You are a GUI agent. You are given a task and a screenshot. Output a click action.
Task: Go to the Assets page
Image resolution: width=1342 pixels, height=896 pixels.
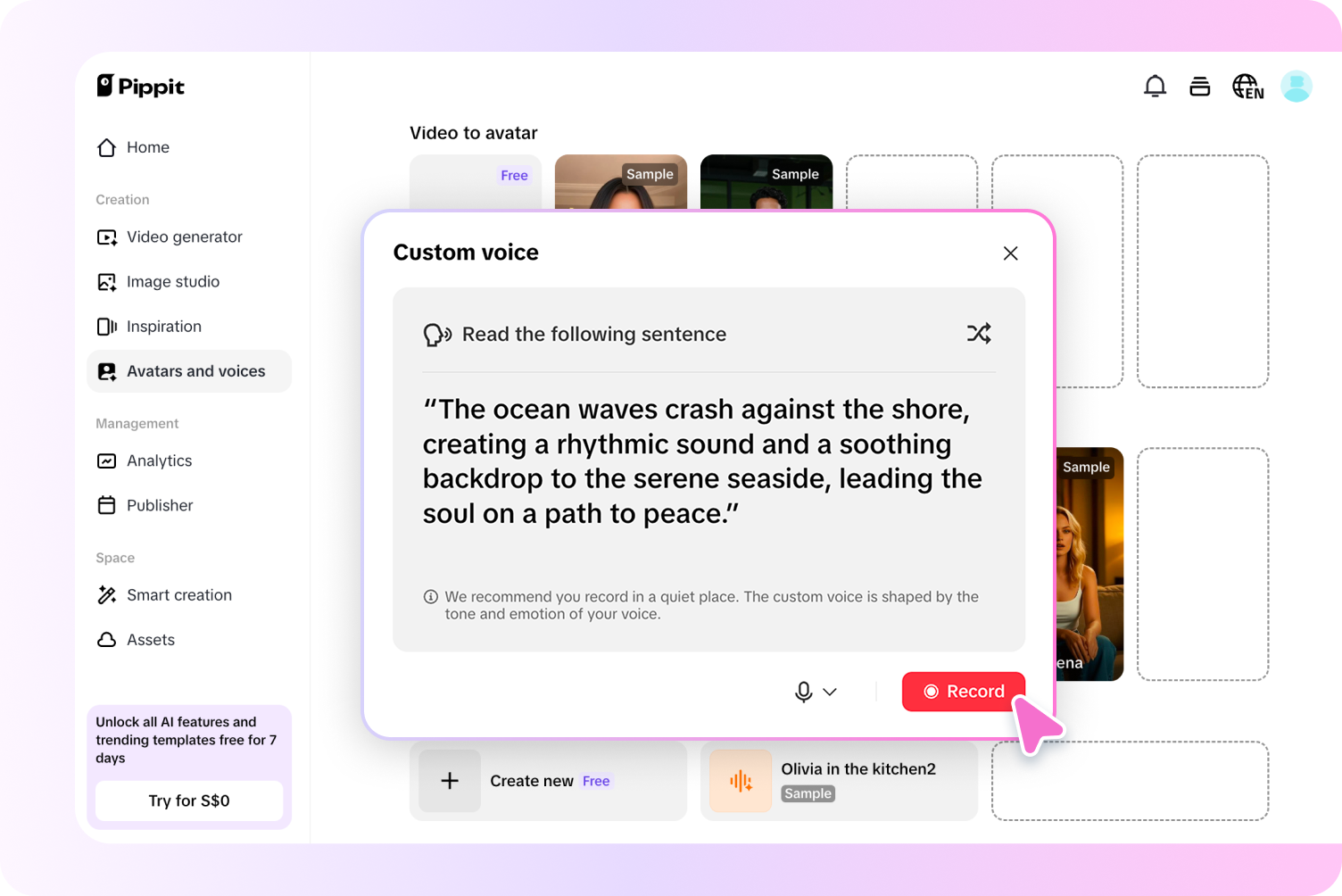[x=150, y=639]
